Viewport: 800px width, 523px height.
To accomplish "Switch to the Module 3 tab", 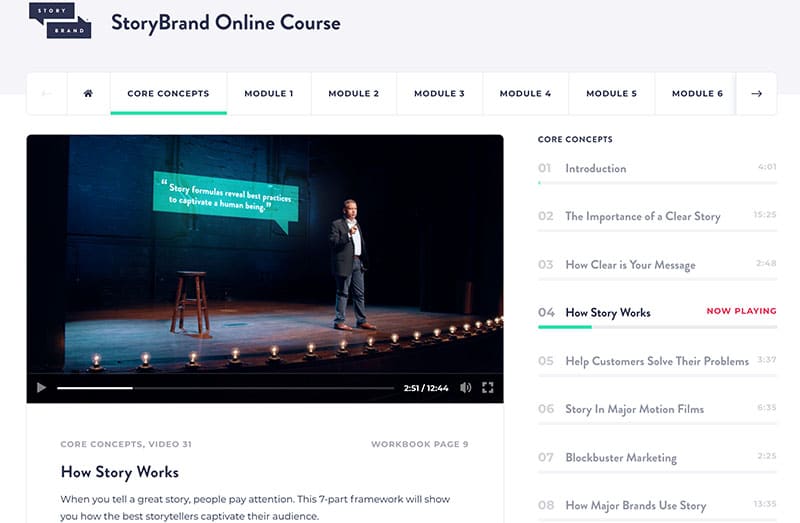I will pos(439,93).
